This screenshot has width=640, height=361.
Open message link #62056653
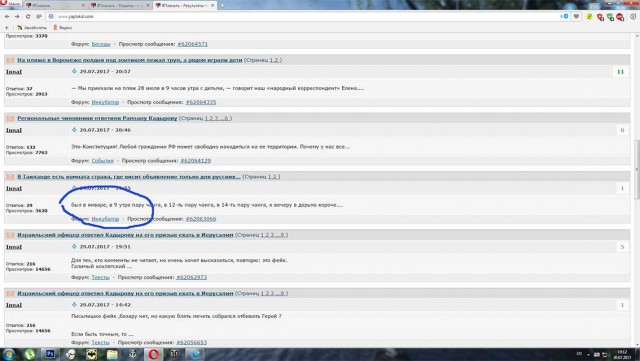coord(191,343)
